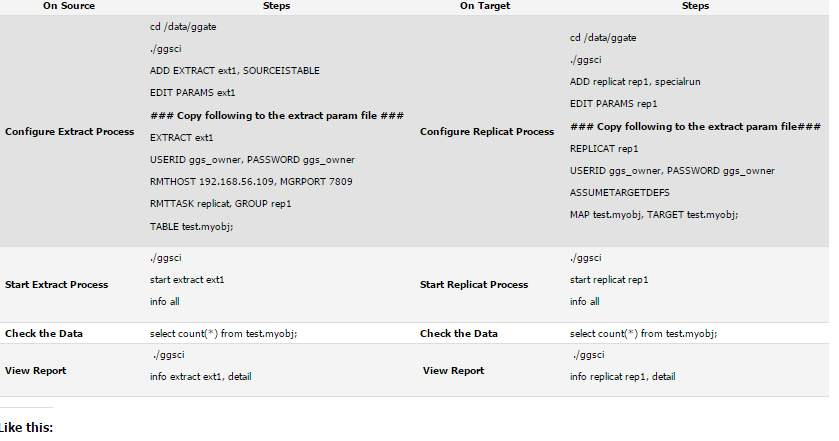Click the "info extract ext1, detail" command
Viewport: 839px width, 441px height.
pyautogui.click(x=201, y=376)
